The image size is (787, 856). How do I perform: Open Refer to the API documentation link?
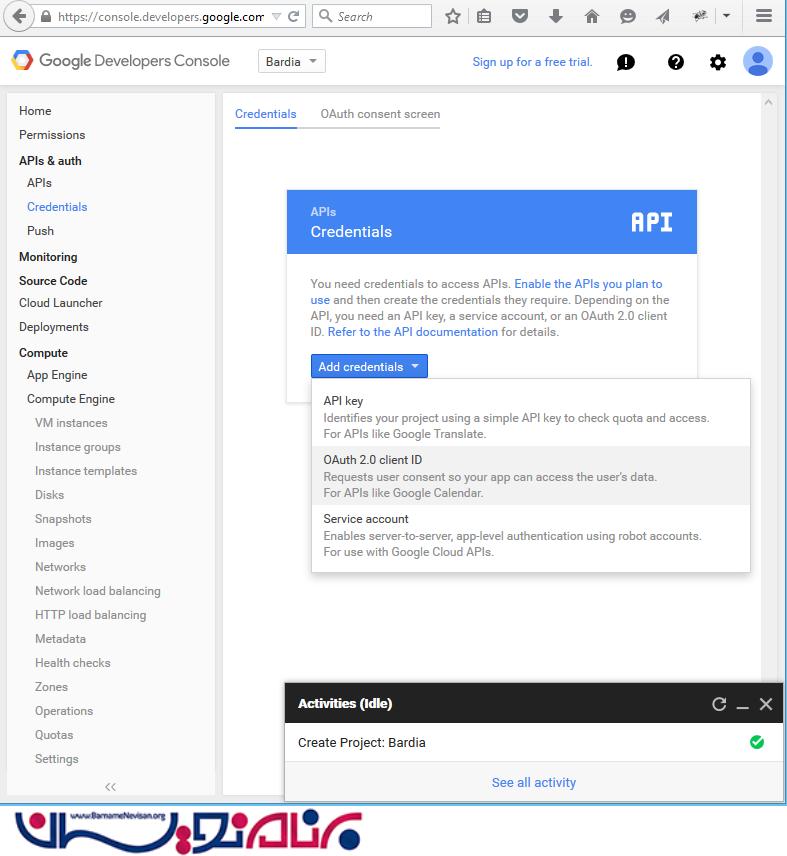[412, 332]
